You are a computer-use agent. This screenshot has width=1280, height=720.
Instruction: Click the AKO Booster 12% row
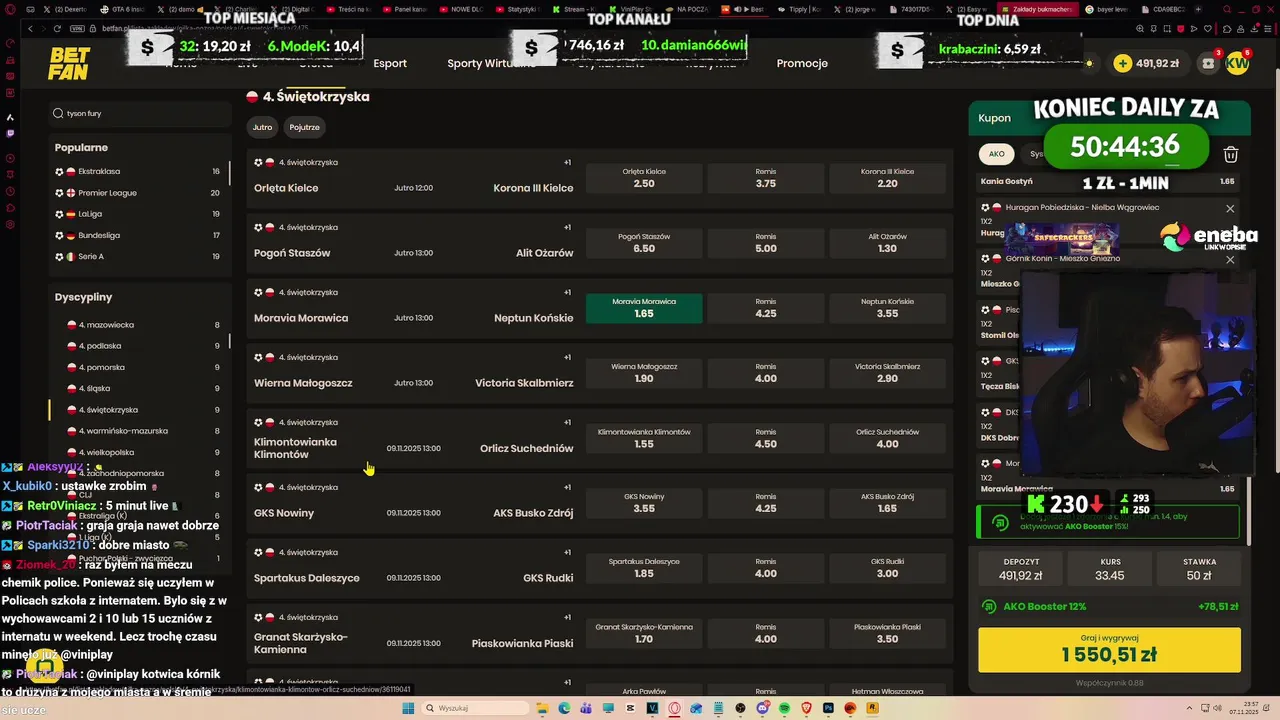[1109, 606]
